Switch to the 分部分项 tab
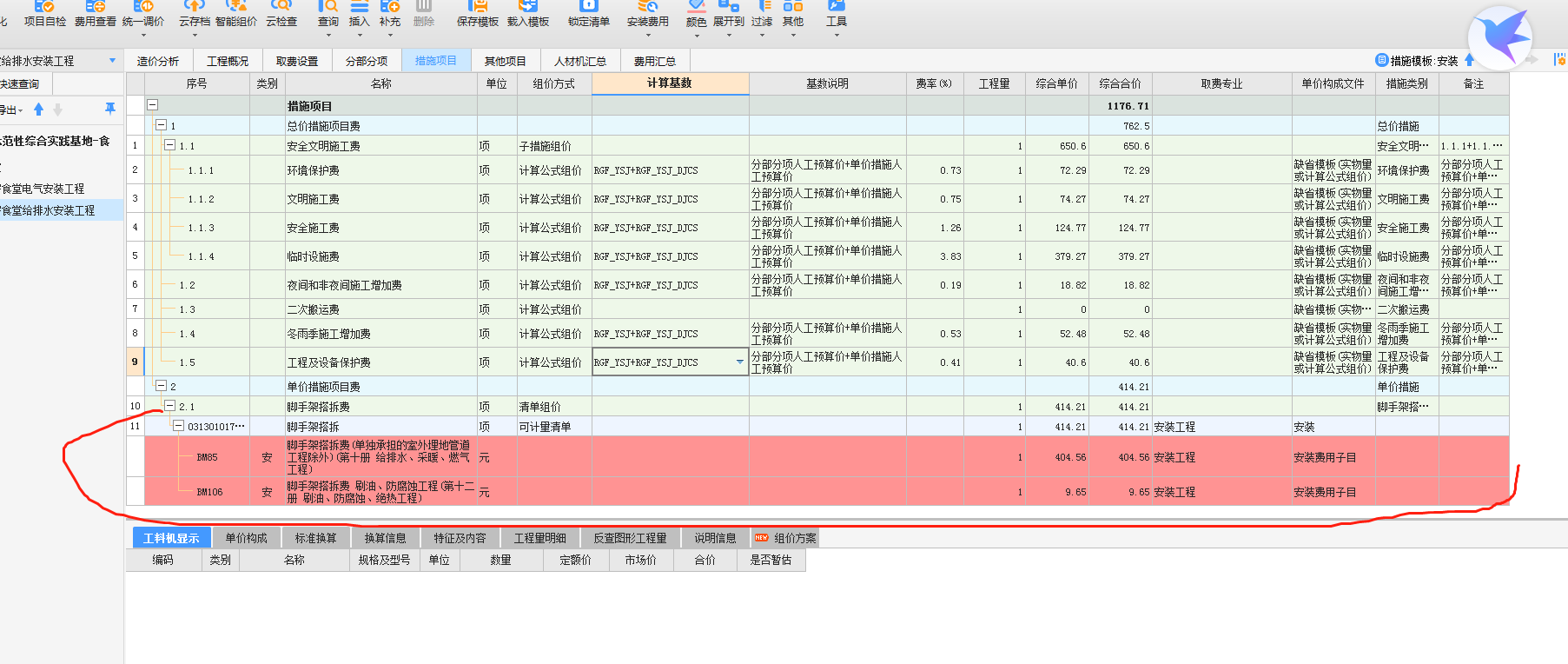This screenshot has height=664, width=1568. click(367, 61)
